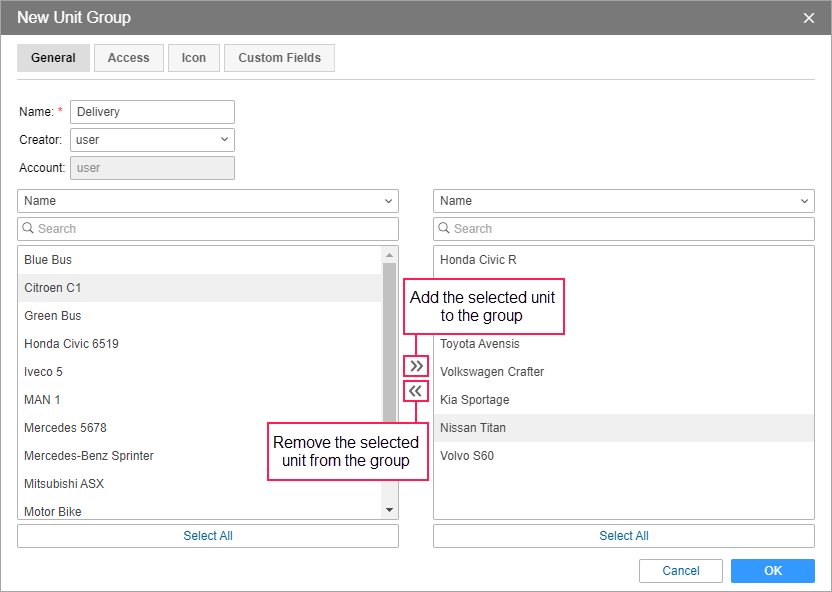
Task: Select Blue Bus in available units
Action: pos(200,260)
